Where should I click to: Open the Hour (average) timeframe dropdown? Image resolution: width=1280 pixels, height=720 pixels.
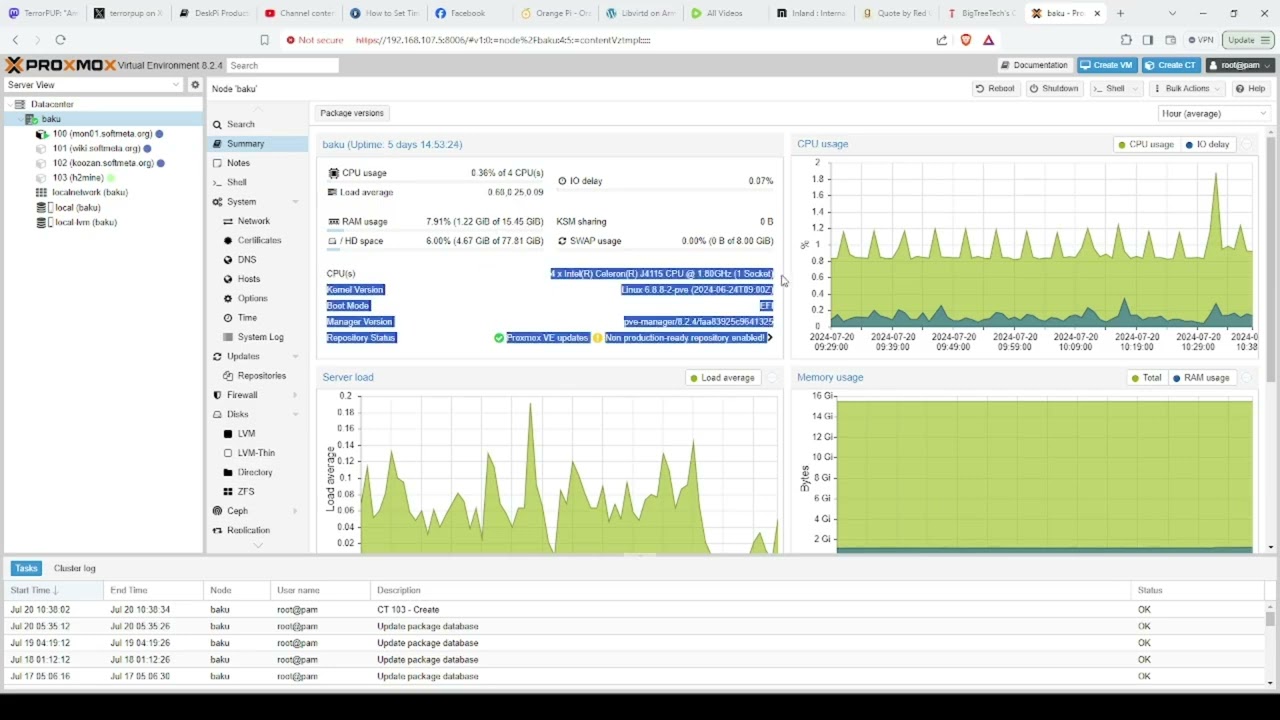coord(1214,113)
